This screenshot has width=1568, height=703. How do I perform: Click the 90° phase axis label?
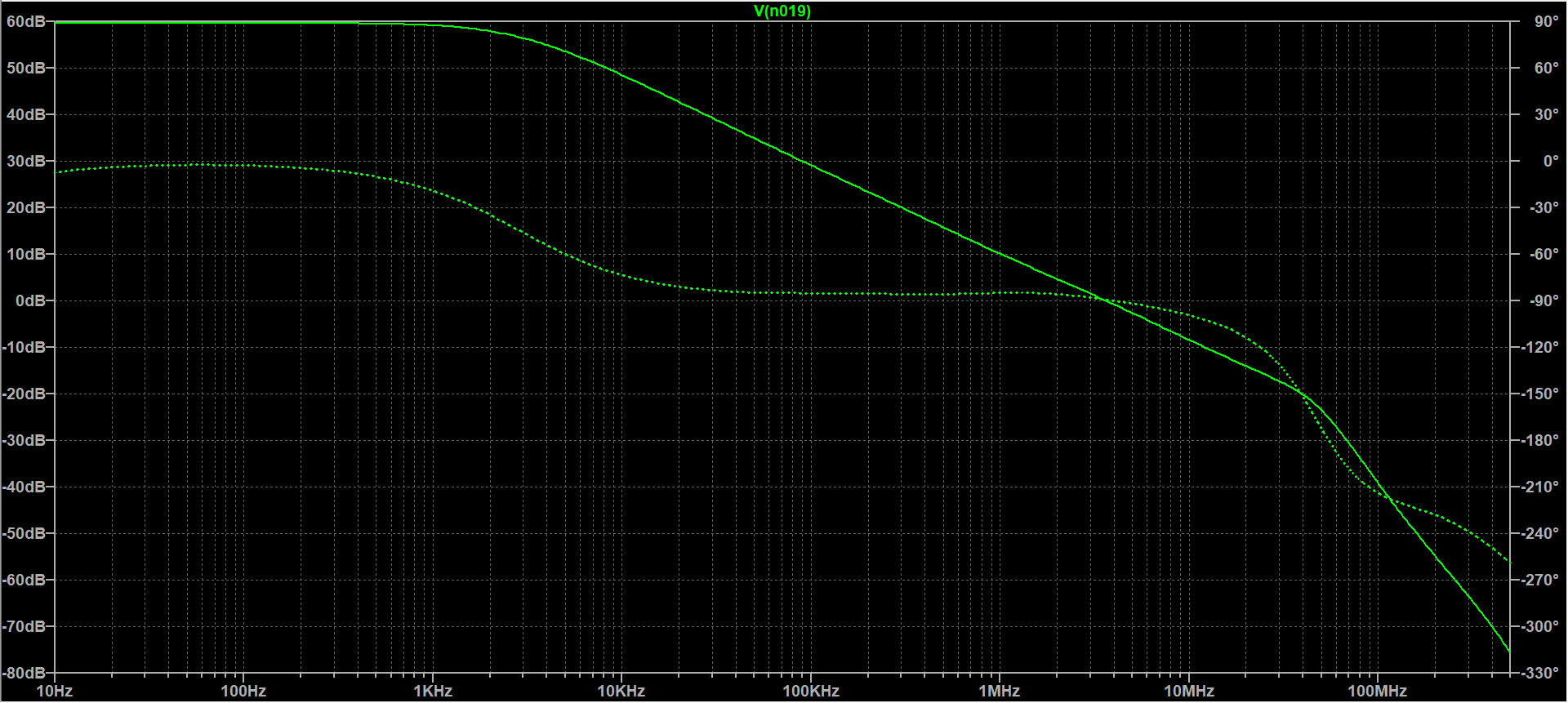tap(1546, 22)
